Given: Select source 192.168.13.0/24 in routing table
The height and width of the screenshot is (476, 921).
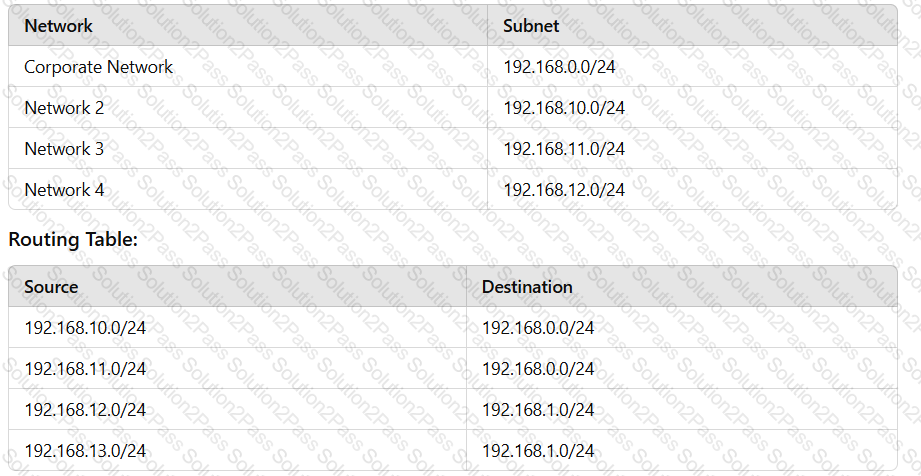Looking at the screenshot, I should [85, 451].
